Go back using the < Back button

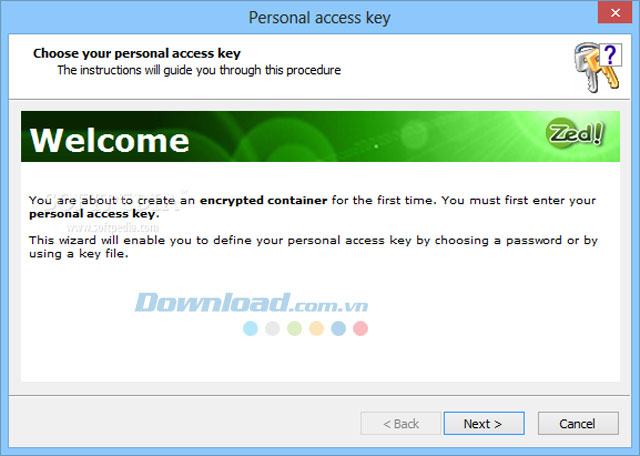pyautogui.click(x=400, y=423)
